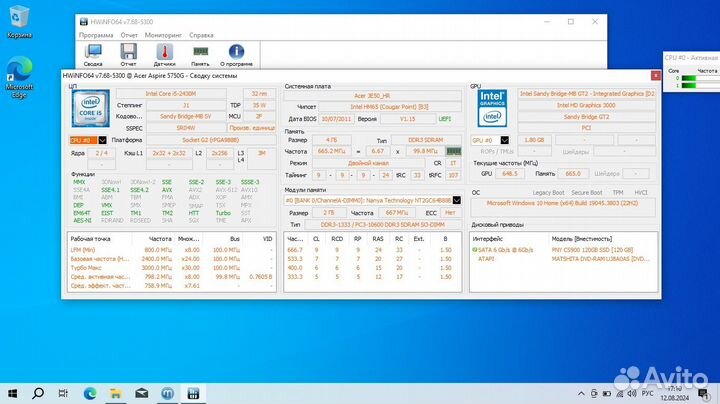Click the Secure Boot label
The height and width of the screenshot is (404, 720).
coord(586,193)
